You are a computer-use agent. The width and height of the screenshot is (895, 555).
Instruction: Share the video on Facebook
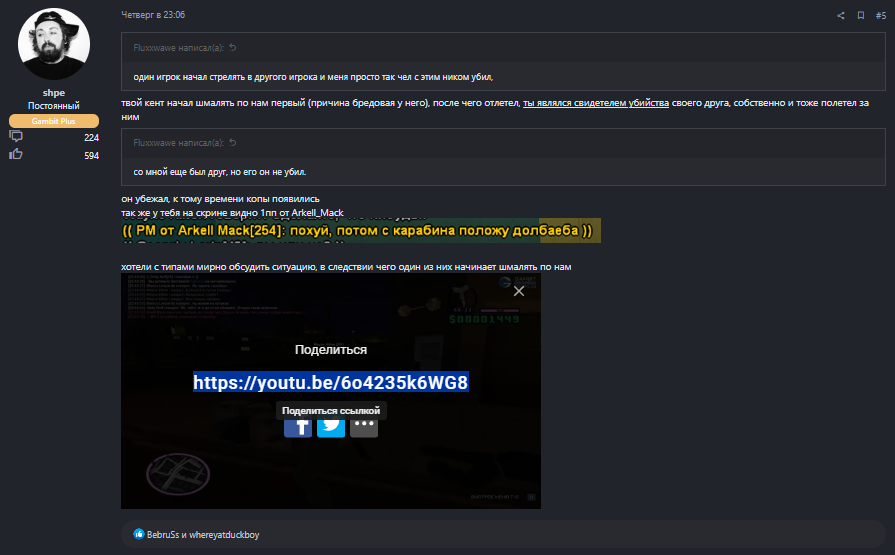298,424
